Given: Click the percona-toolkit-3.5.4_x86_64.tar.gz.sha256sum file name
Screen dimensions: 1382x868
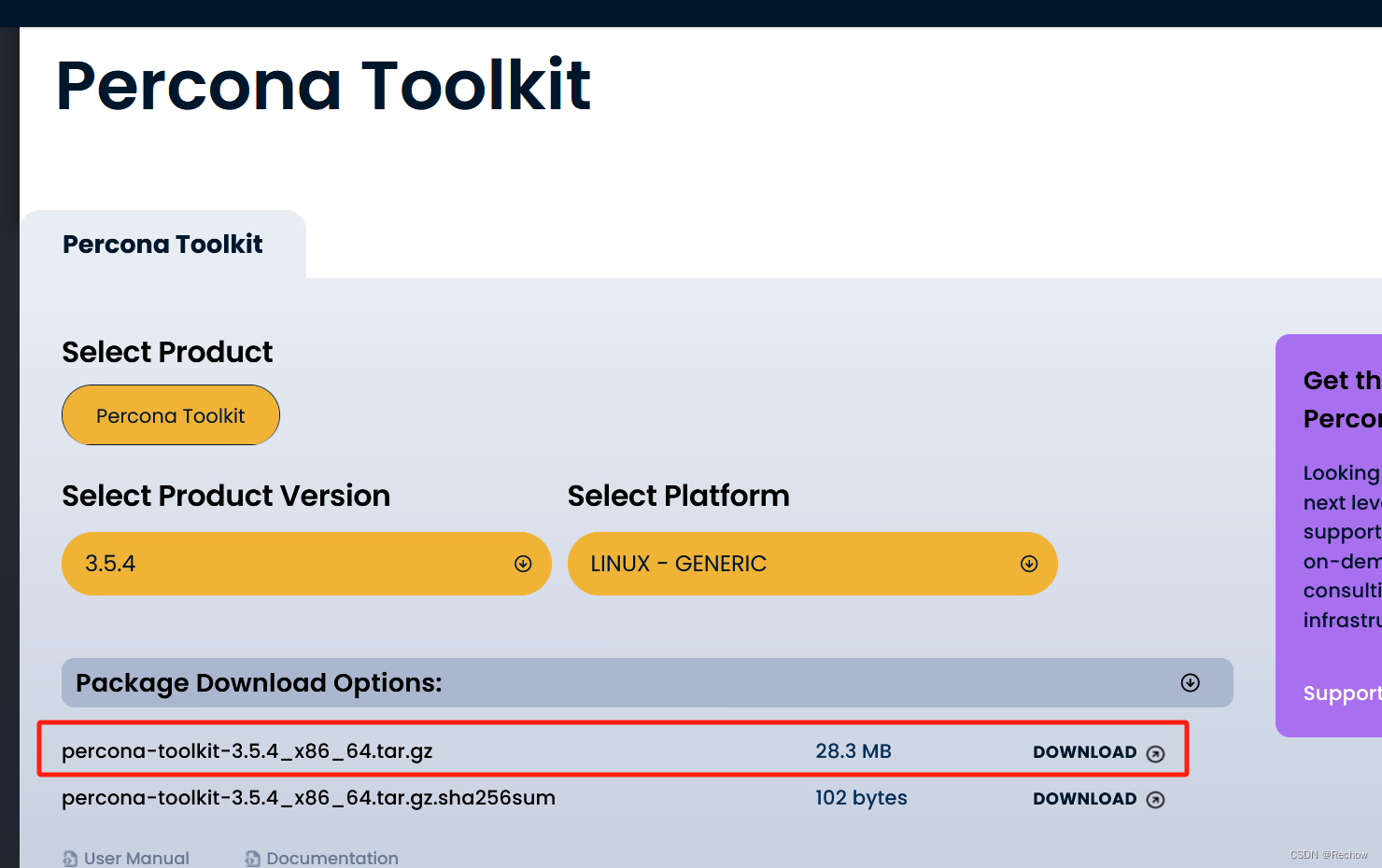Looking at the screenshot, I should (308, 798).
